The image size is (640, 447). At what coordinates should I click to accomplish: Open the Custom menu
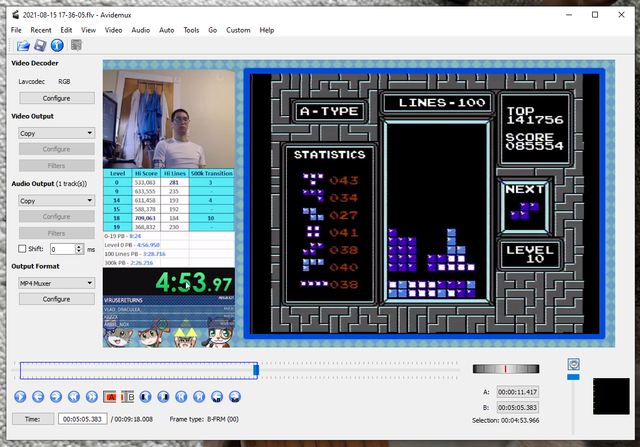[238, 30]
